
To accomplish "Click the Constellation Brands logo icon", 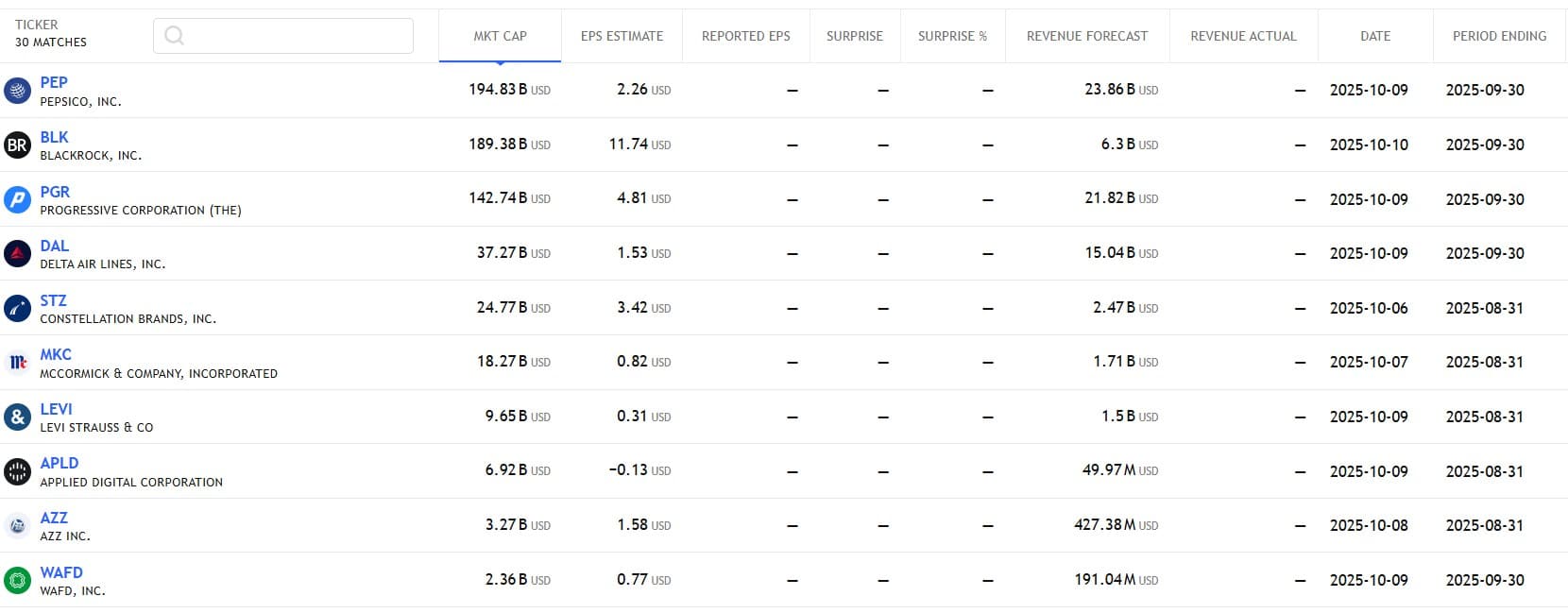I will (x=17, y=309).
